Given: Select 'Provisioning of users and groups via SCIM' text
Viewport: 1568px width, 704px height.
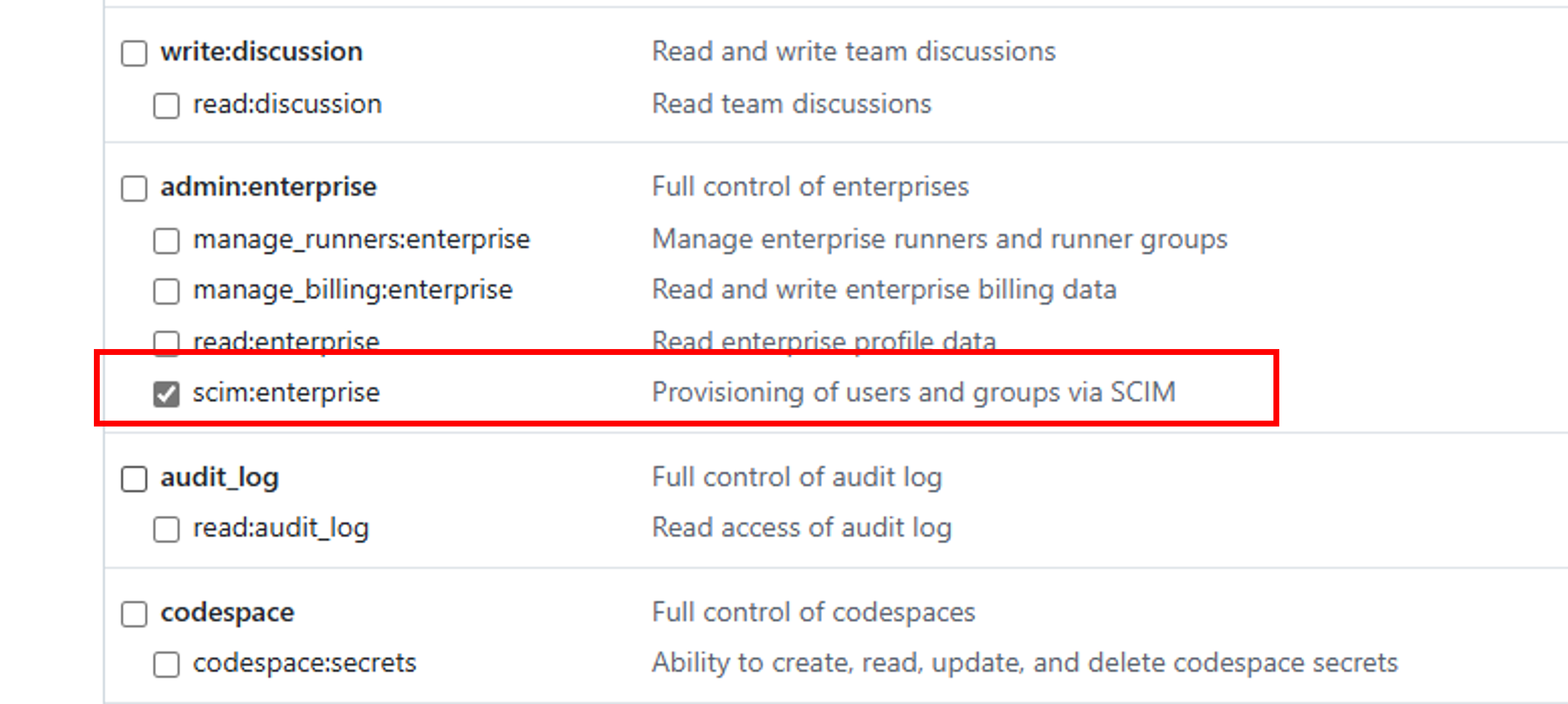Looking at the screenshot, I should click(x=914, y=392).
